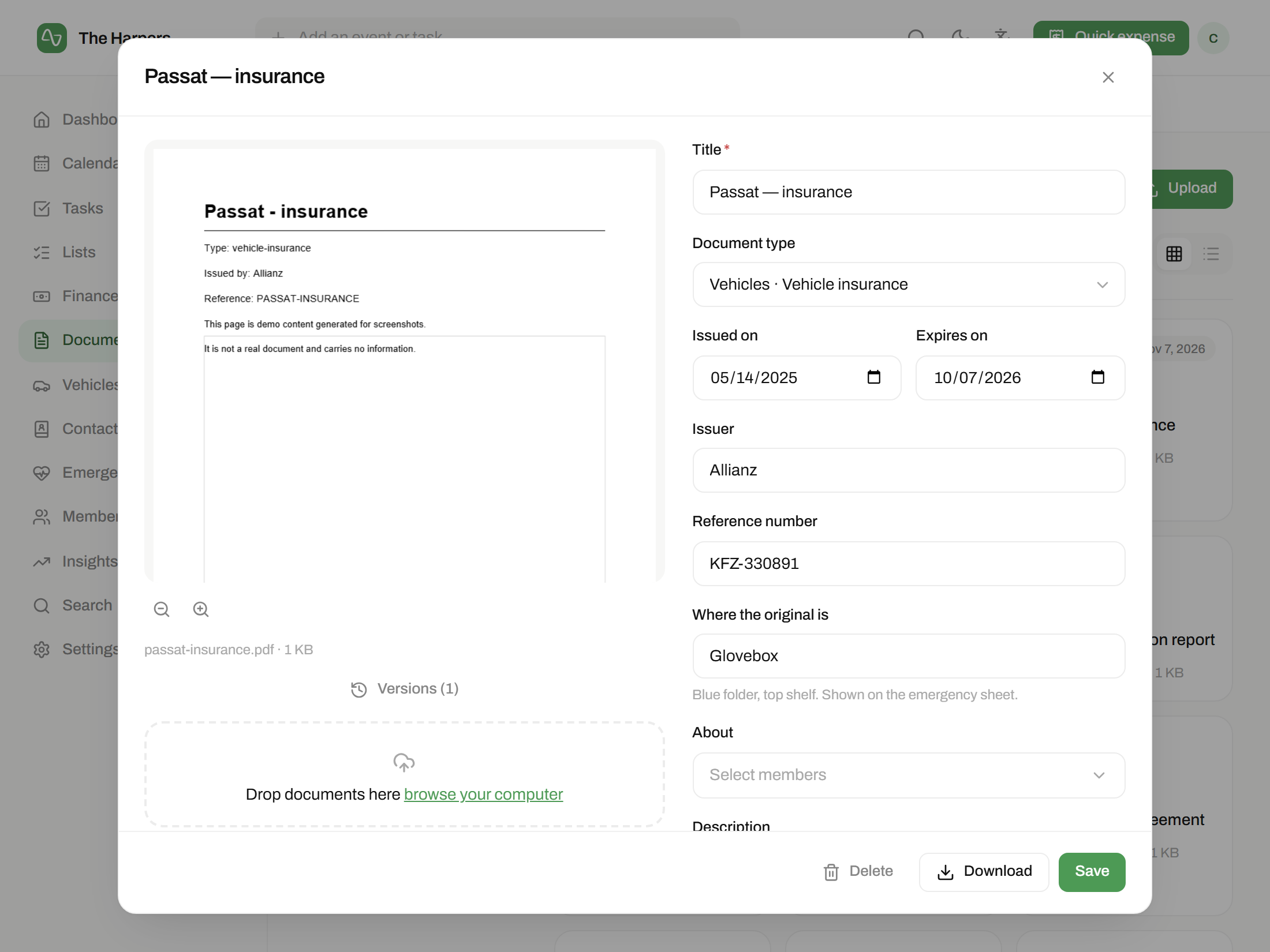This screenshot has width=1270, height=952.
Task: Zoom in the document preview
Action: click(x=201, y=609)
